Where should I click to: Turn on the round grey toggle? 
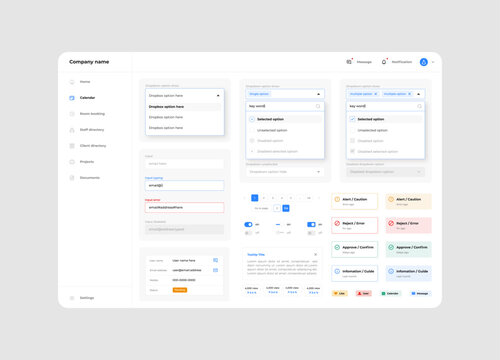248,233
